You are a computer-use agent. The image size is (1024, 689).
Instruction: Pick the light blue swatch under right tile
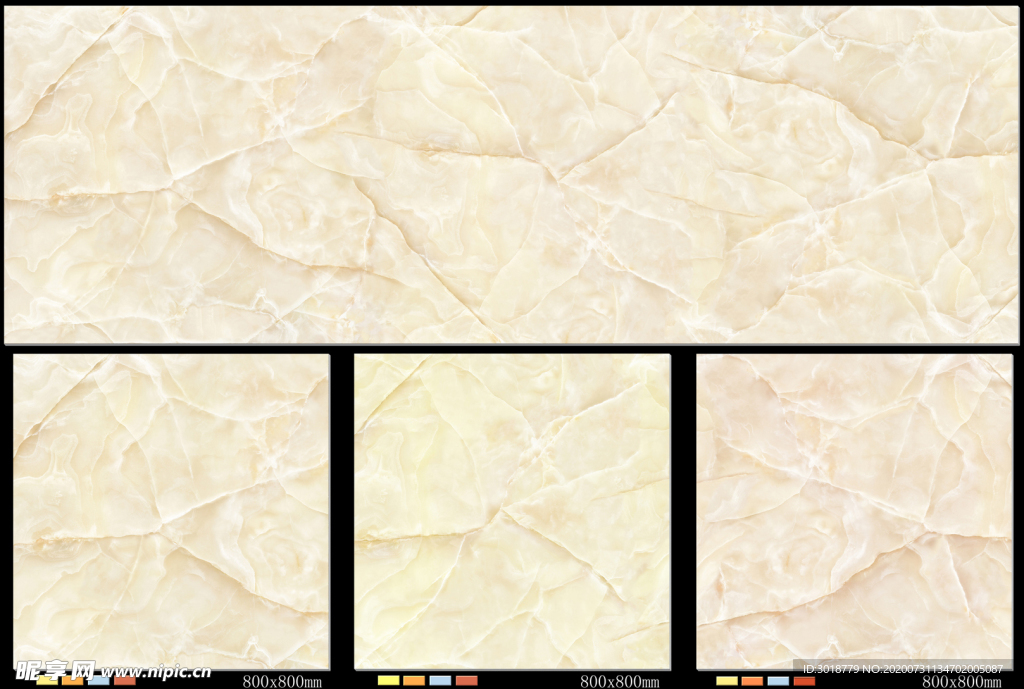click(x=778, y=681)
